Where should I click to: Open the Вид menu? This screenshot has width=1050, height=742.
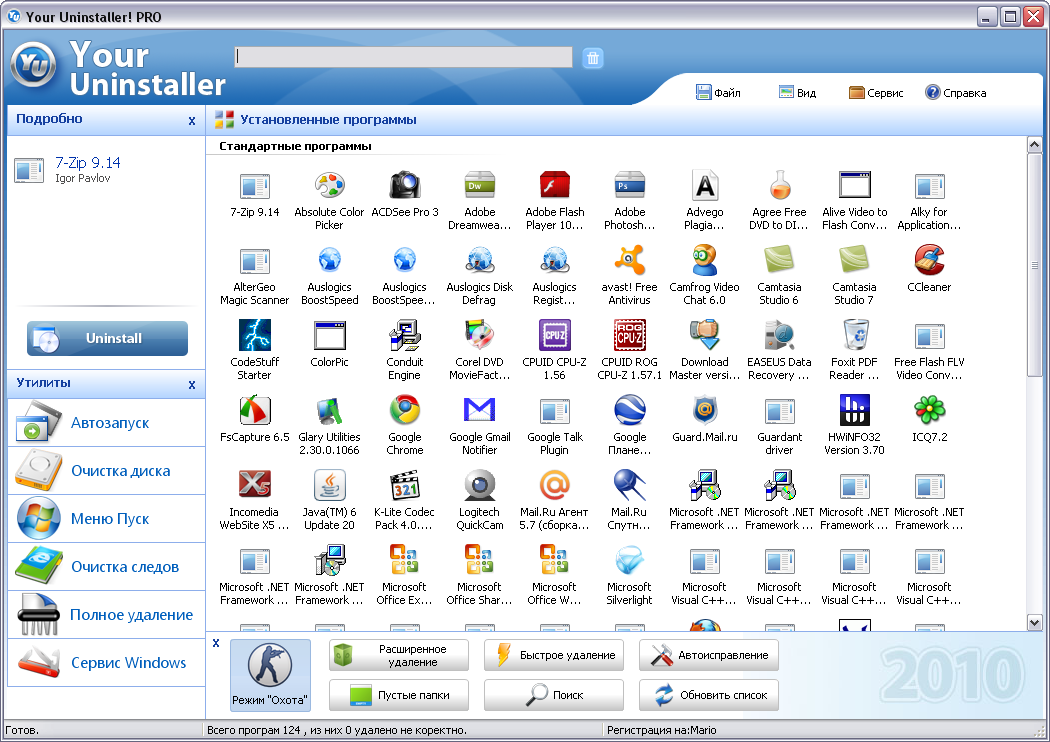tap(797, 92)
